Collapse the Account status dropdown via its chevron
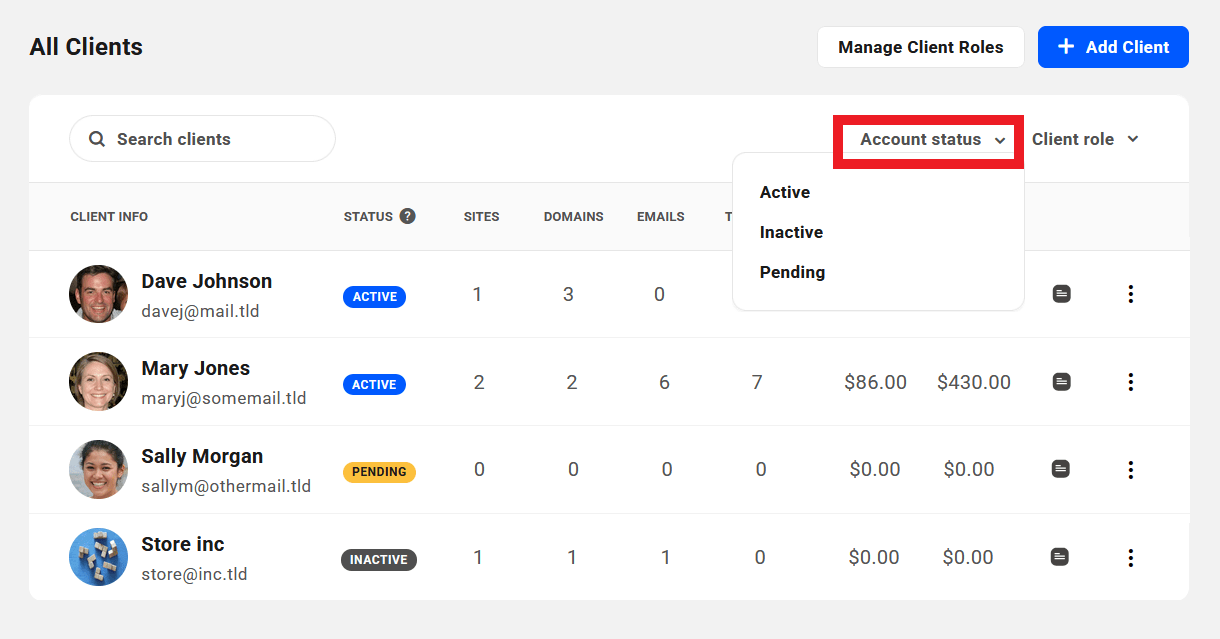The width and height of the screenshot is (1220, 639). pos(1001,140)
